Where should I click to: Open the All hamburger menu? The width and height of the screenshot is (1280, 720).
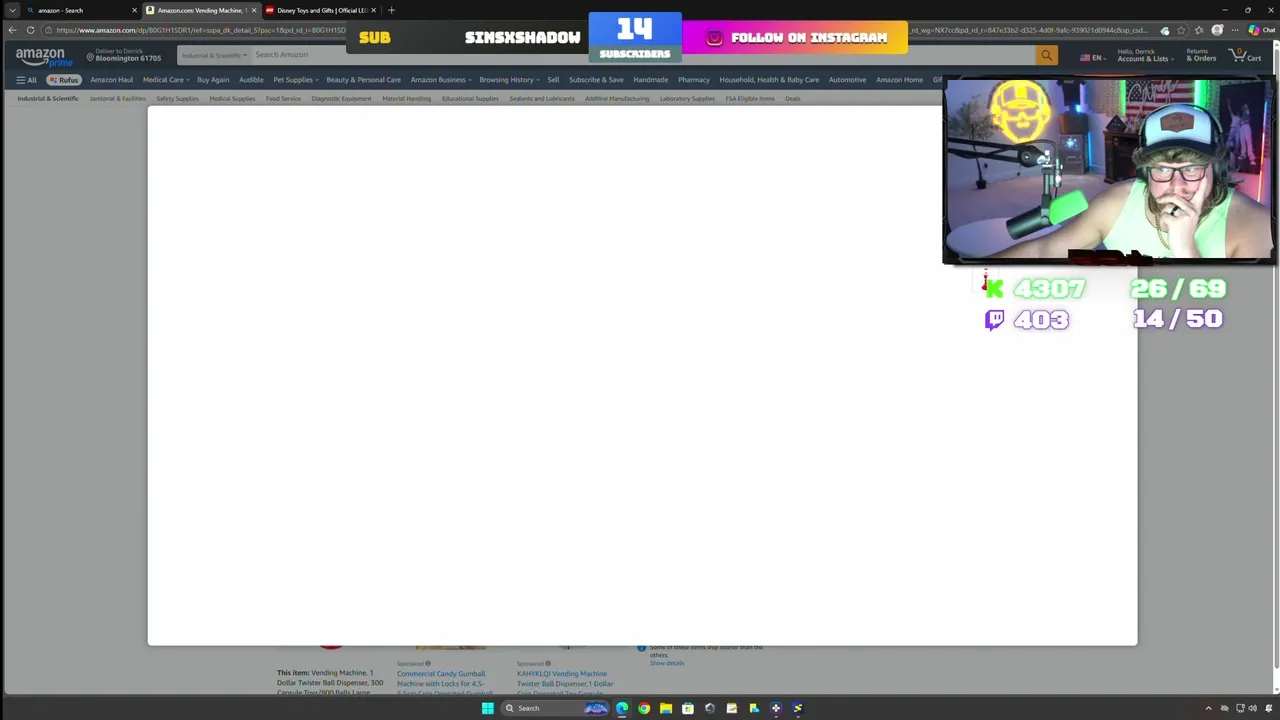[x=26, y=80]
